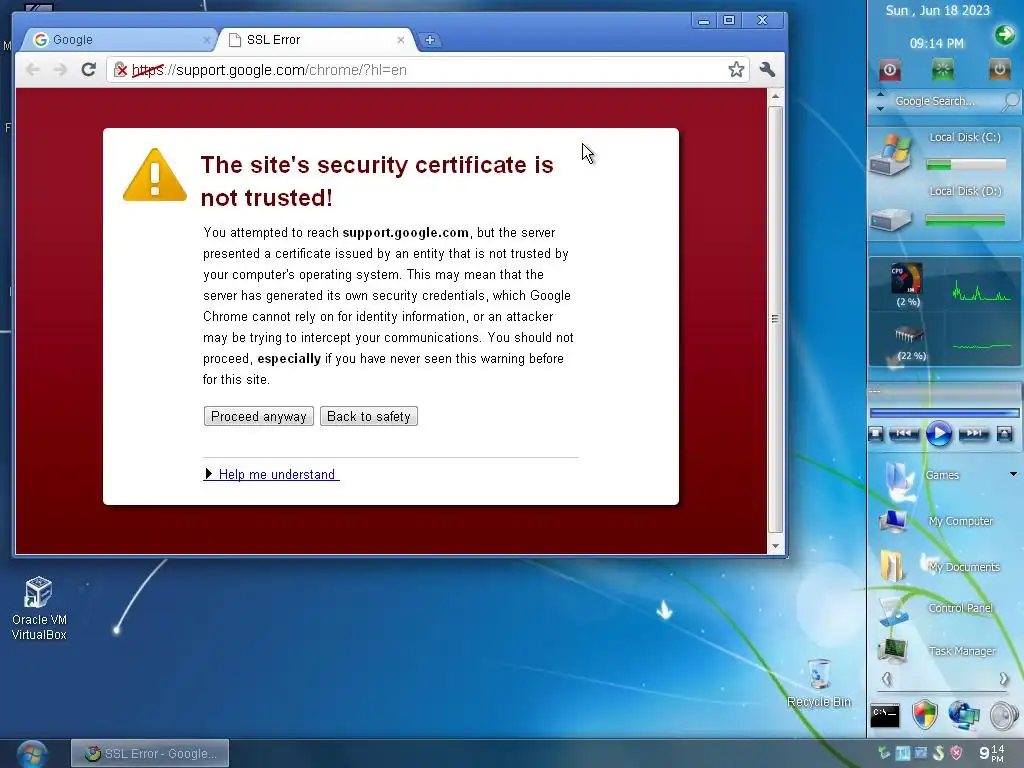Switch to the Google tab
1024x768 pixels.
tap(118, 40)
